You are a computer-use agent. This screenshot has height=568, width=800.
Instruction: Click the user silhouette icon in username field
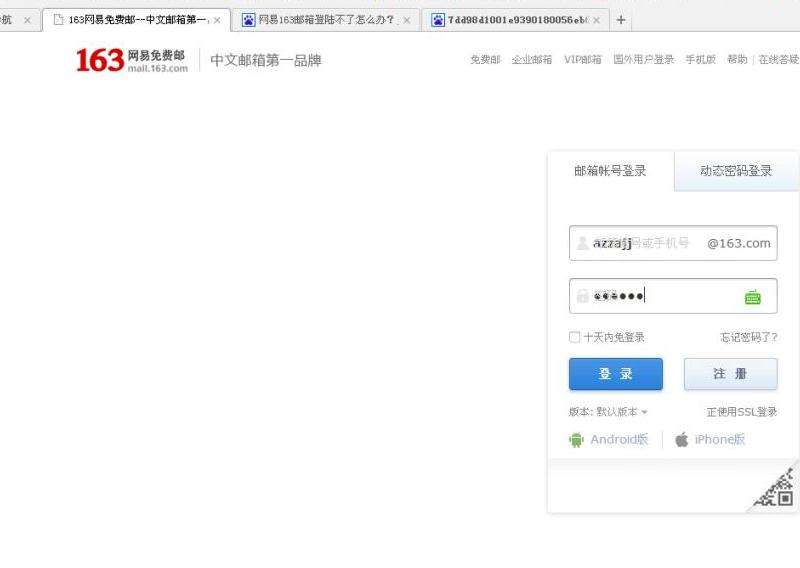582,243
